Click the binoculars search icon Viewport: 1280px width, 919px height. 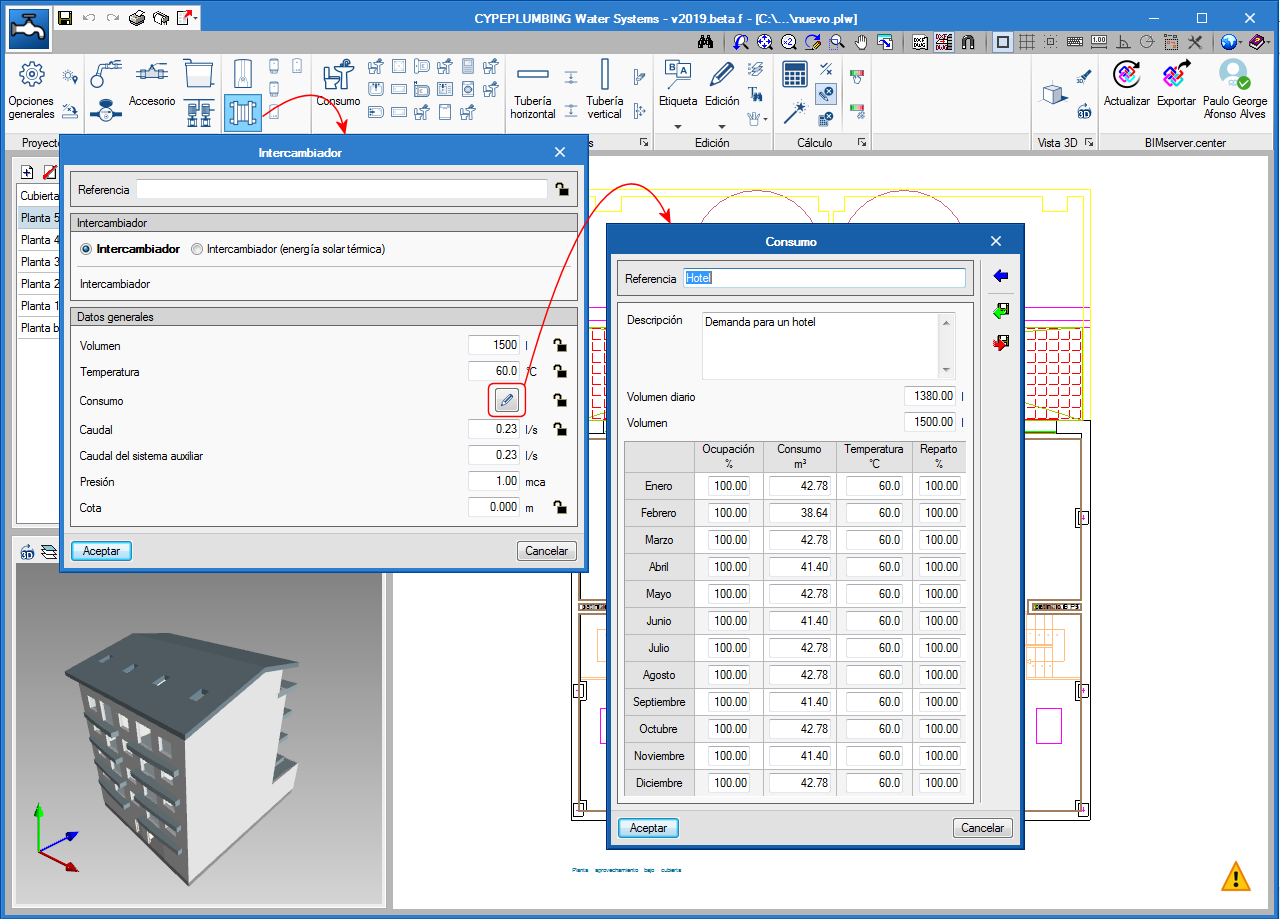pyautogui.click(x=705, y=42)
